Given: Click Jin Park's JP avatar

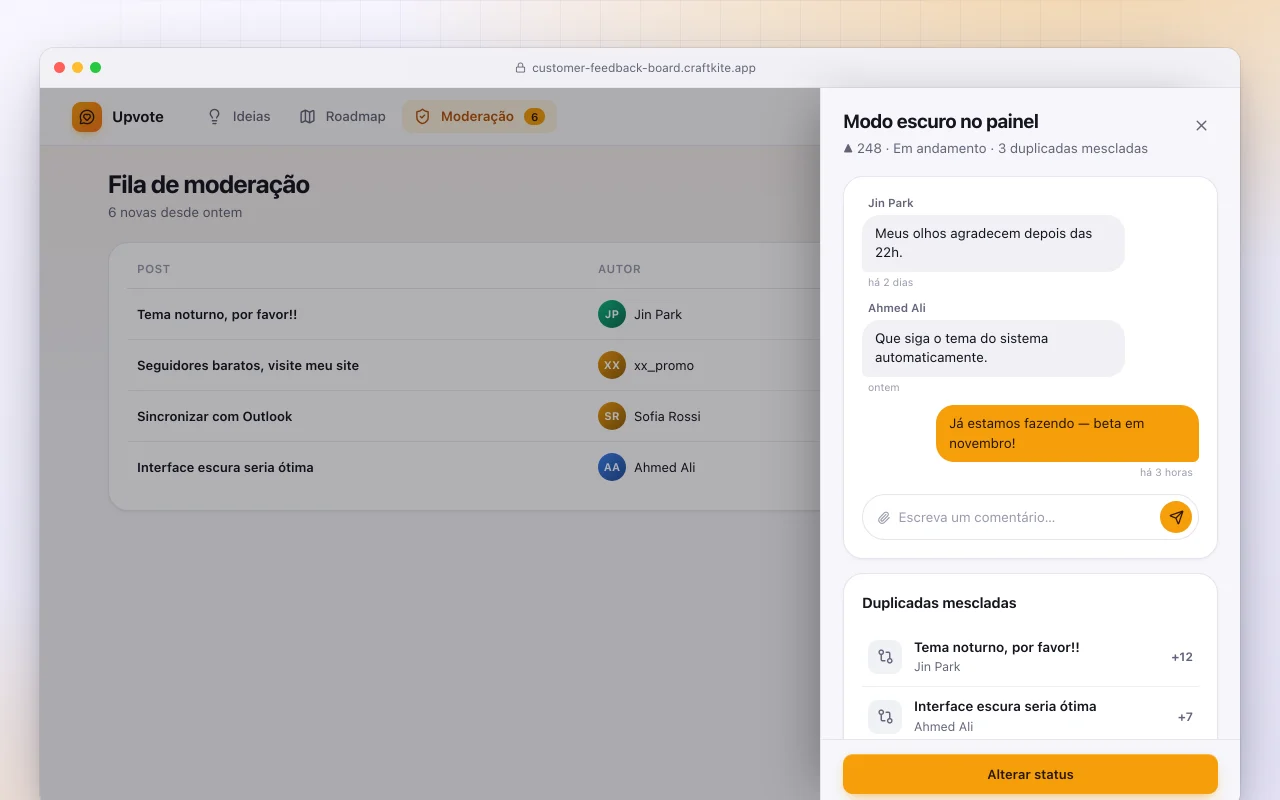Looking at the screenshot, I should coord(612,314).
